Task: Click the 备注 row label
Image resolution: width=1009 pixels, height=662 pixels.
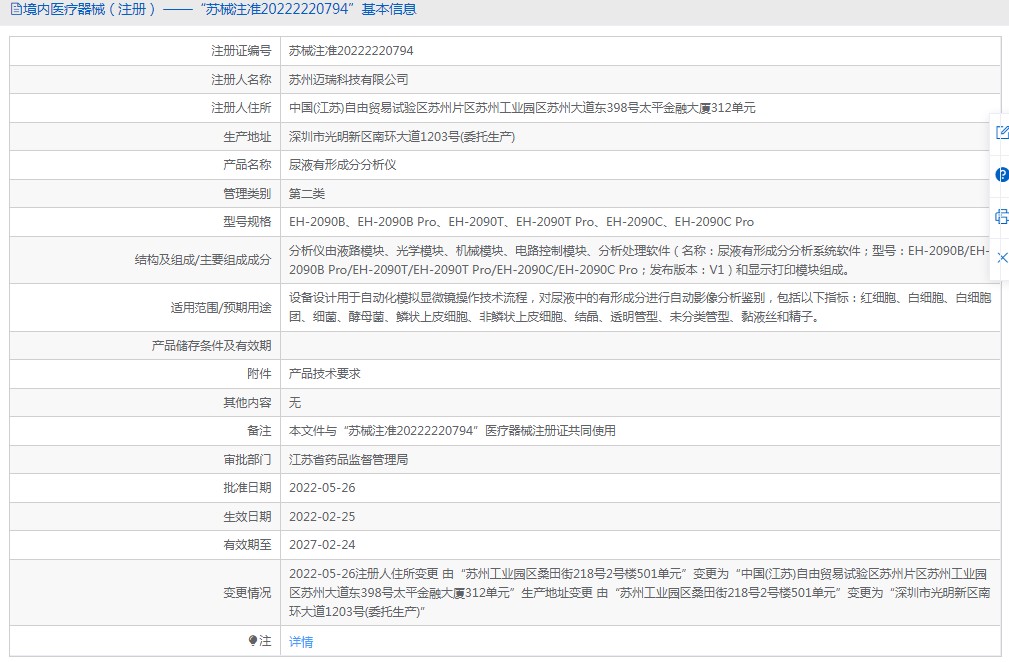Action: (259, 431)
